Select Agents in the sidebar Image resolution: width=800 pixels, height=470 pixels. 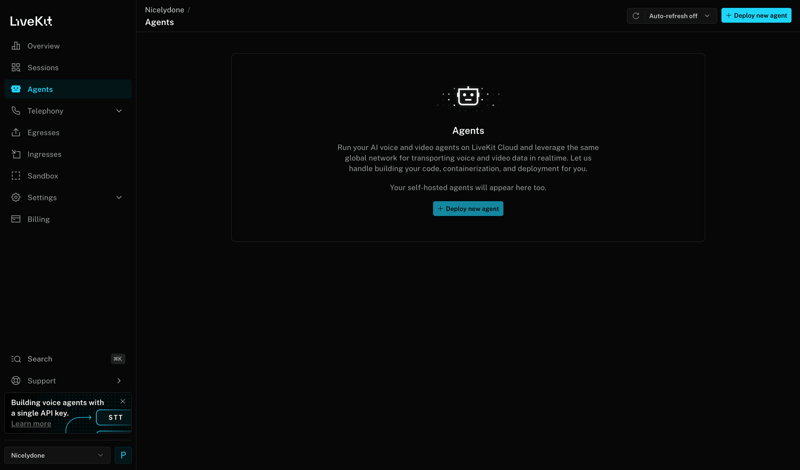pyautogui.click(x=68, y=89)
